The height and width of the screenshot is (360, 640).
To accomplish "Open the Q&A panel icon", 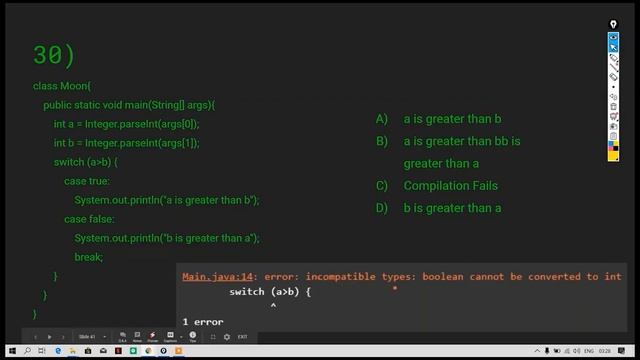I will [x=122, y=337].
